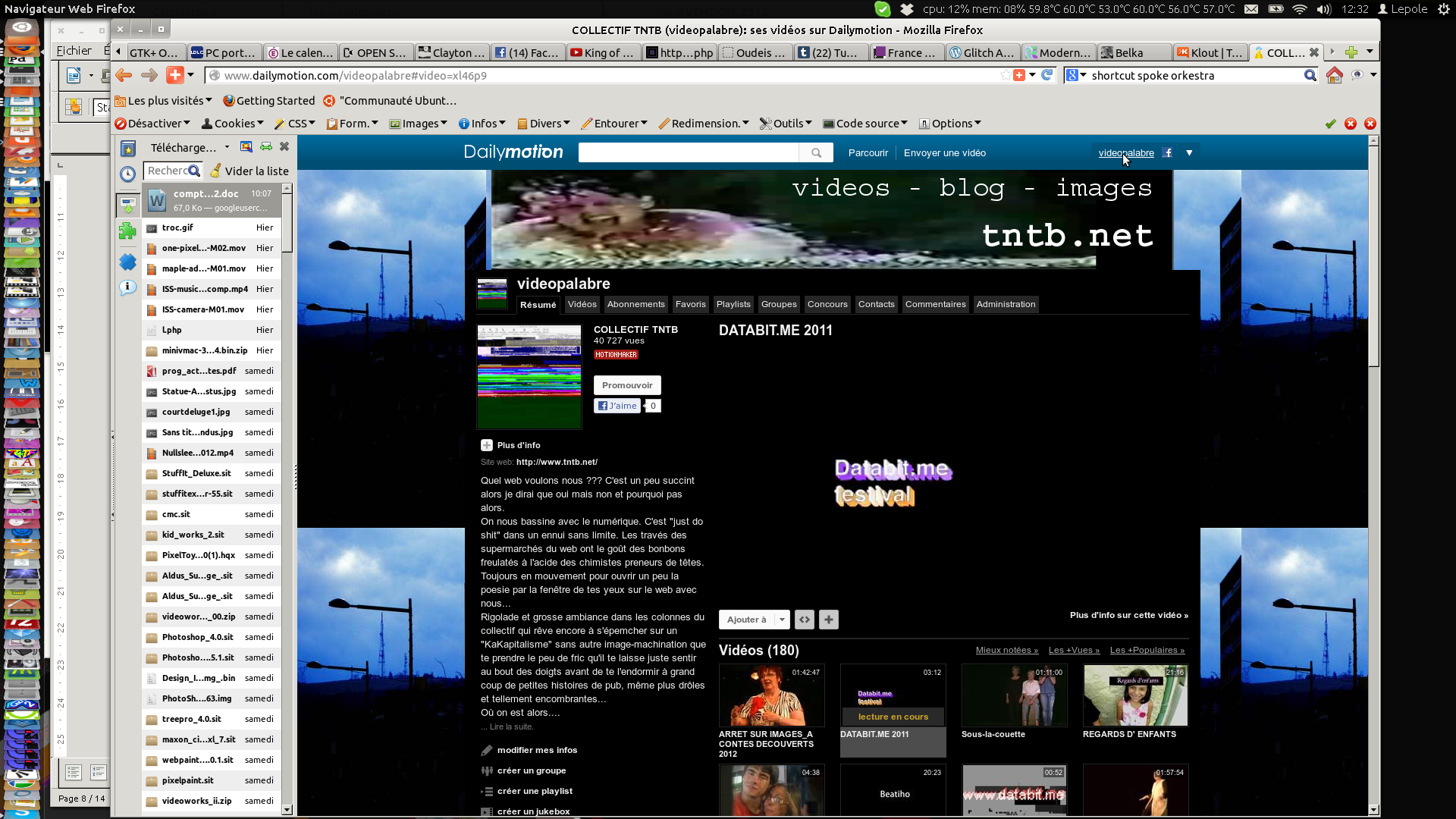
Task: Open sidebar history clock icon
Action: pos(128,174)
